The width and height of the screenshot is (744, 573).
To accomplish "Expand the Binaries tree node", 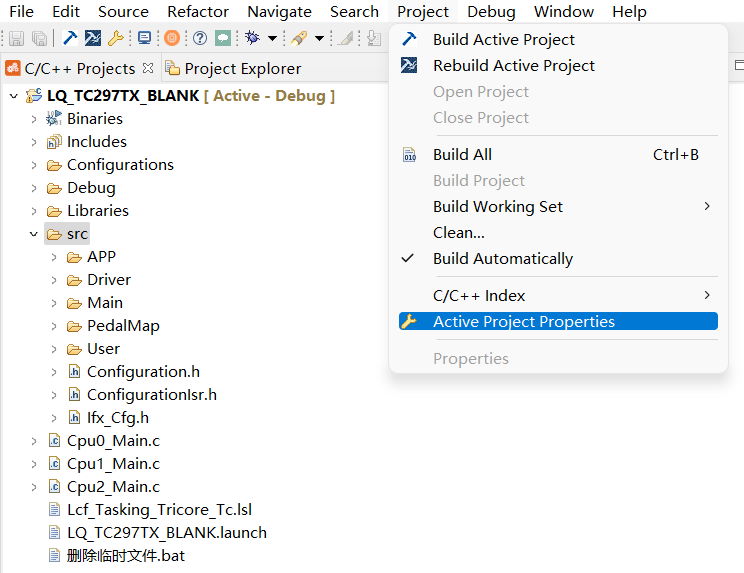I will point(34,119).
